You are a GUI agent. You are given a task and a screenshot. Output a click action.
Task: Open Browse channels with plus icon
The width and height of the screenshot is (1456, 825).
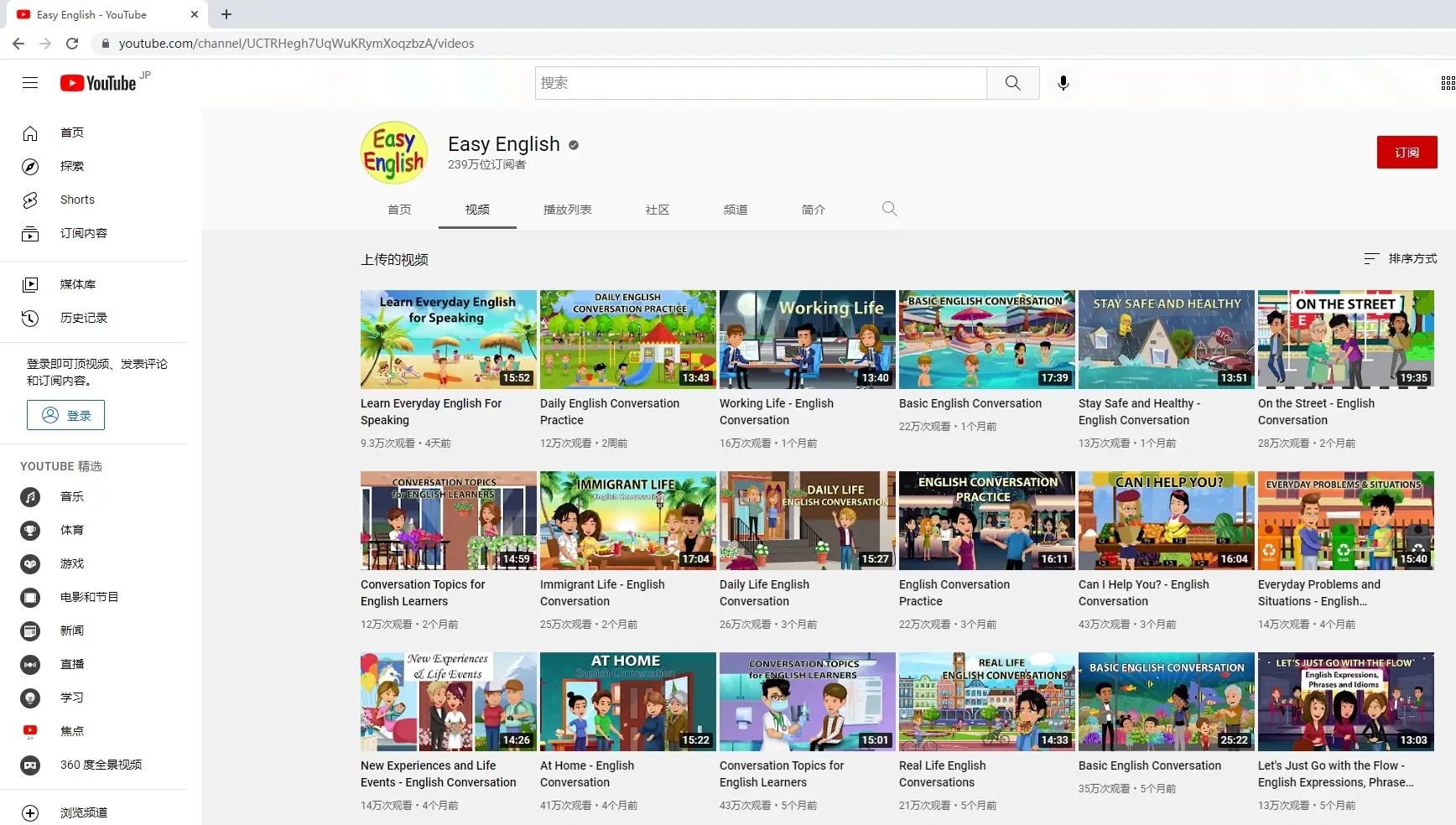(83, 812)
